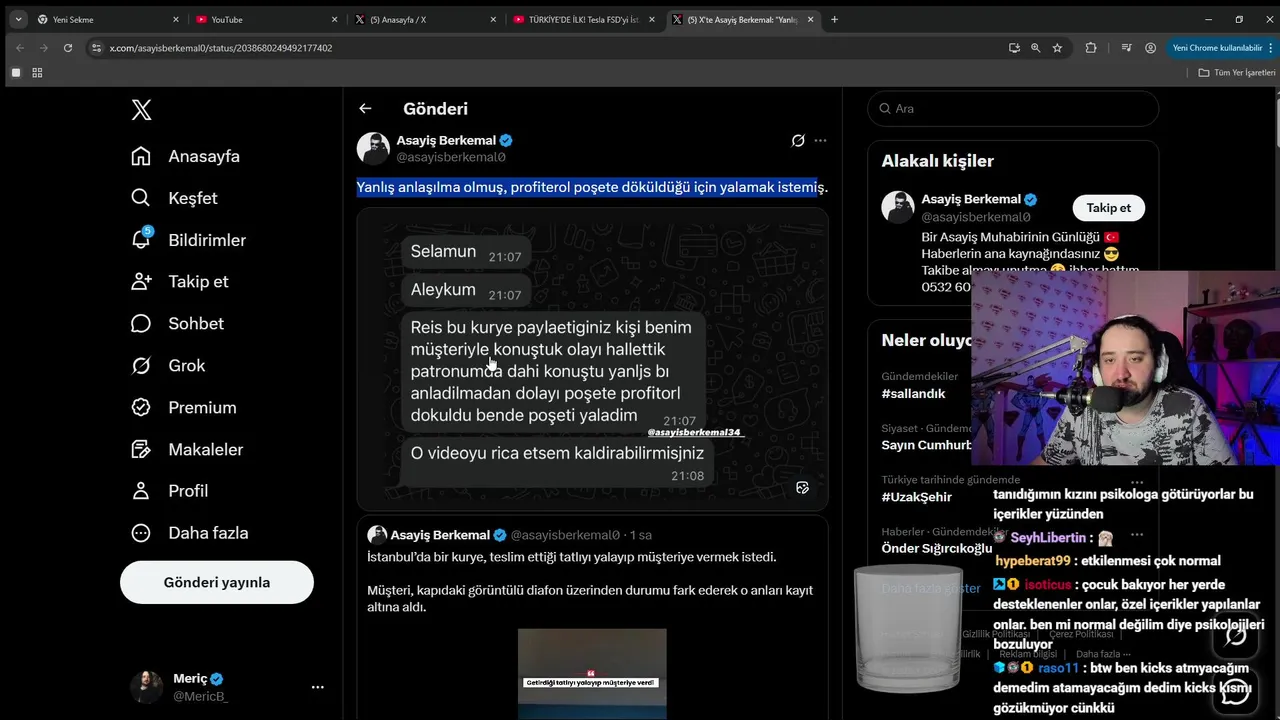Open Grok from the sidebar

[168, 365]
